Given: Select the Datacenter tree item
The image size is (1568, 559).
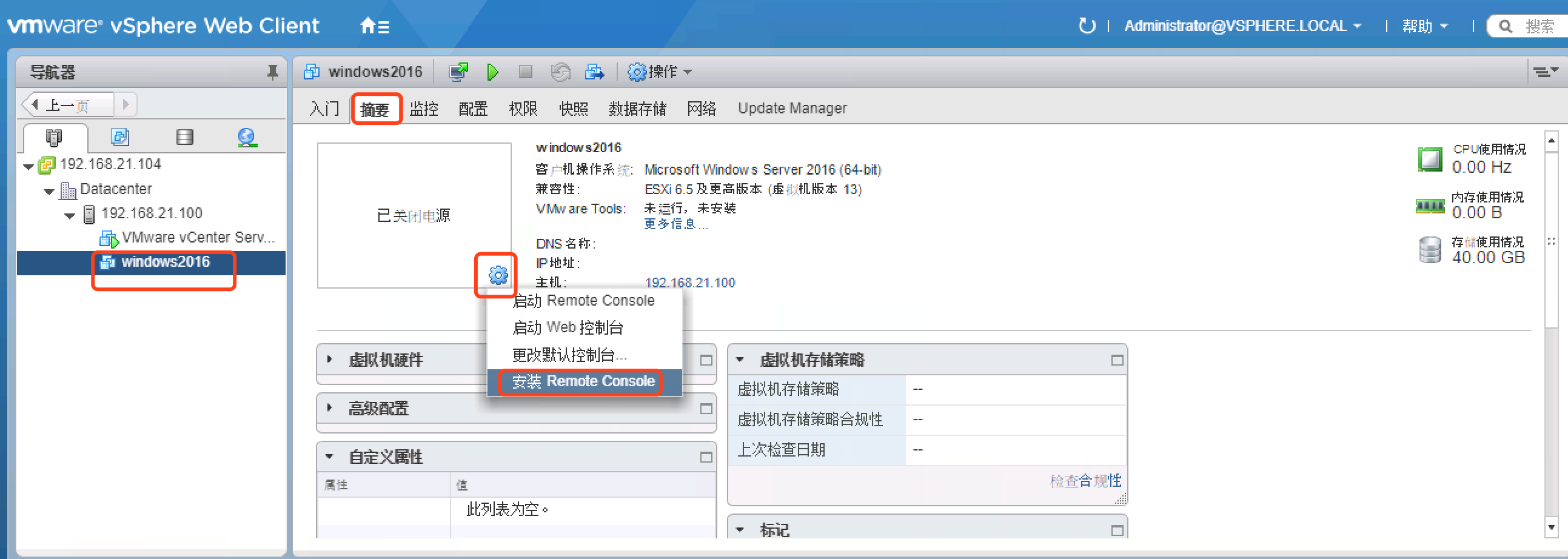Looking at the screenshot, I should pyautogui.click(x=116, y=189).
